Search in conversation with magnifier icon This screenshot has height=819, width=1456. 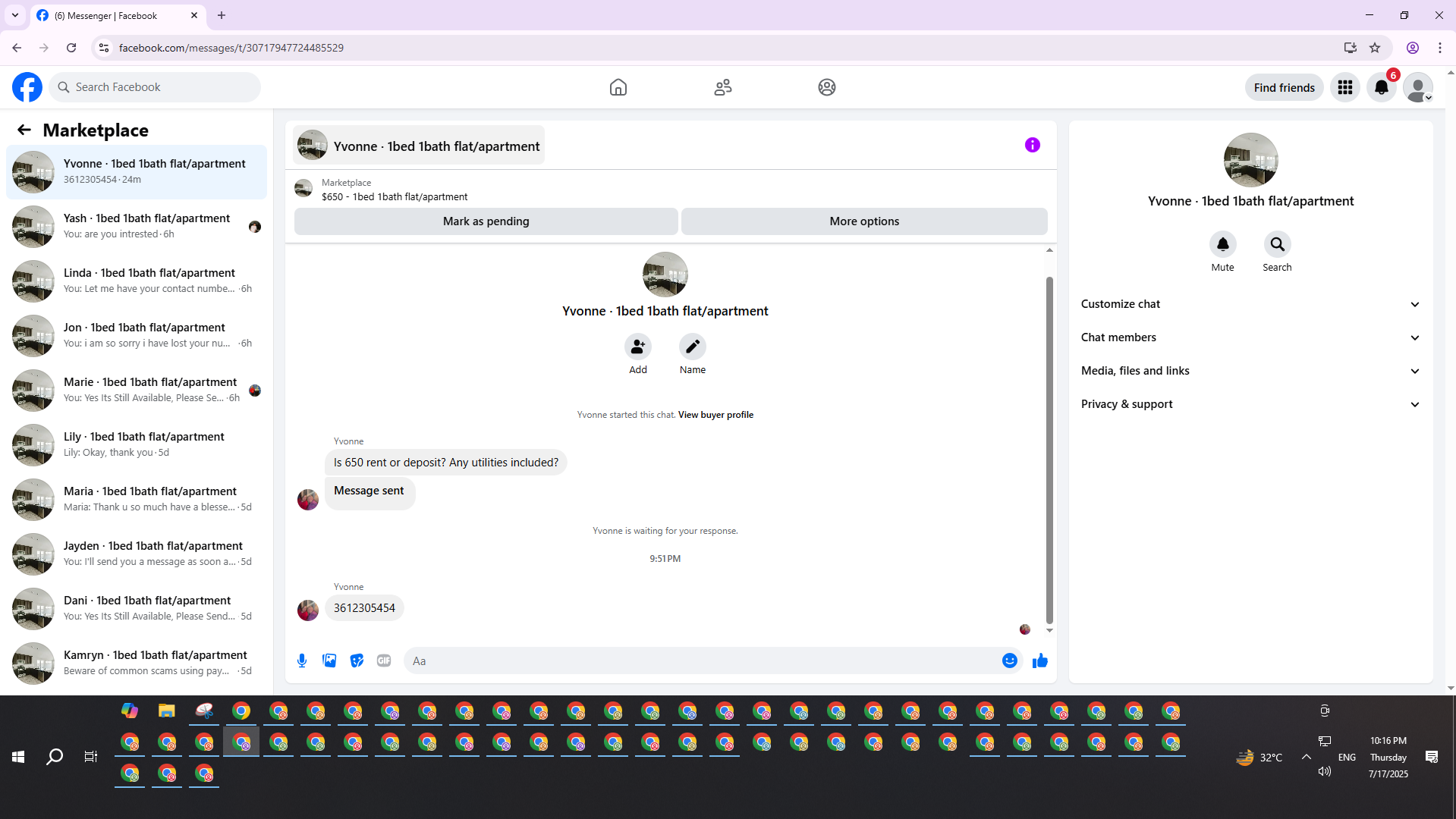click(x=1278, y=244)
